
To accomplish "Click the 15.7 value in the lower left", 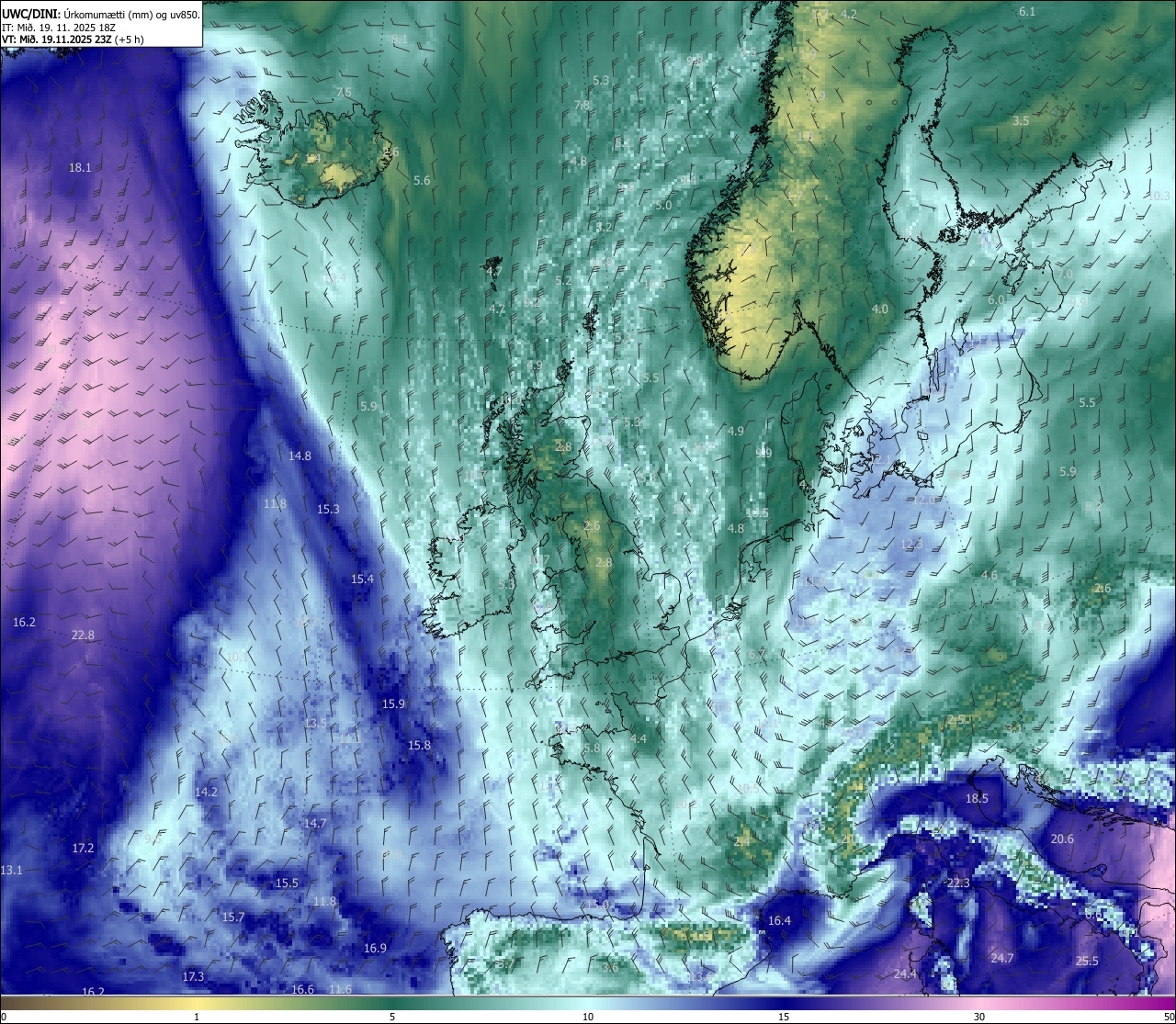I will (233, 917).
